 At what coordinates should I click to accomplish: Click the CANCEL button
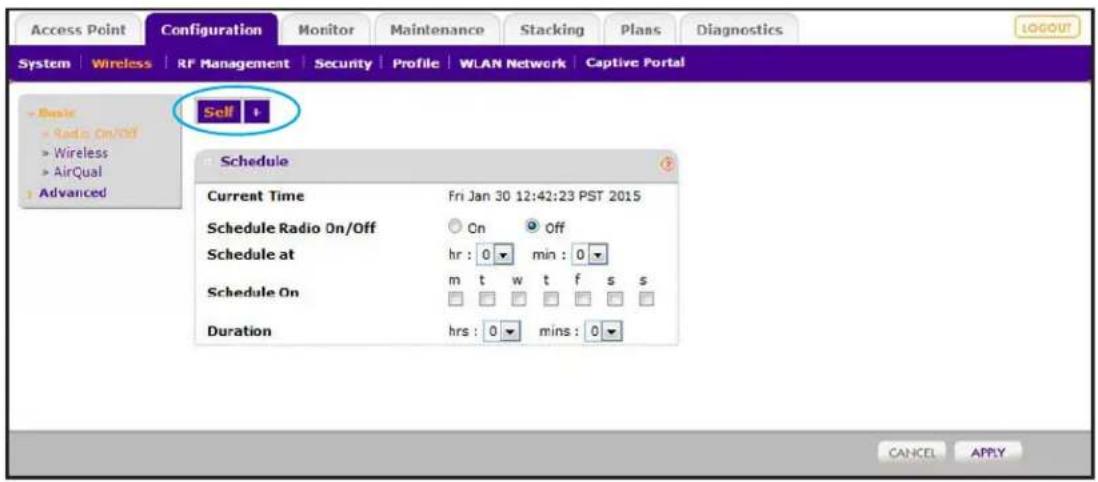[911, 453]
